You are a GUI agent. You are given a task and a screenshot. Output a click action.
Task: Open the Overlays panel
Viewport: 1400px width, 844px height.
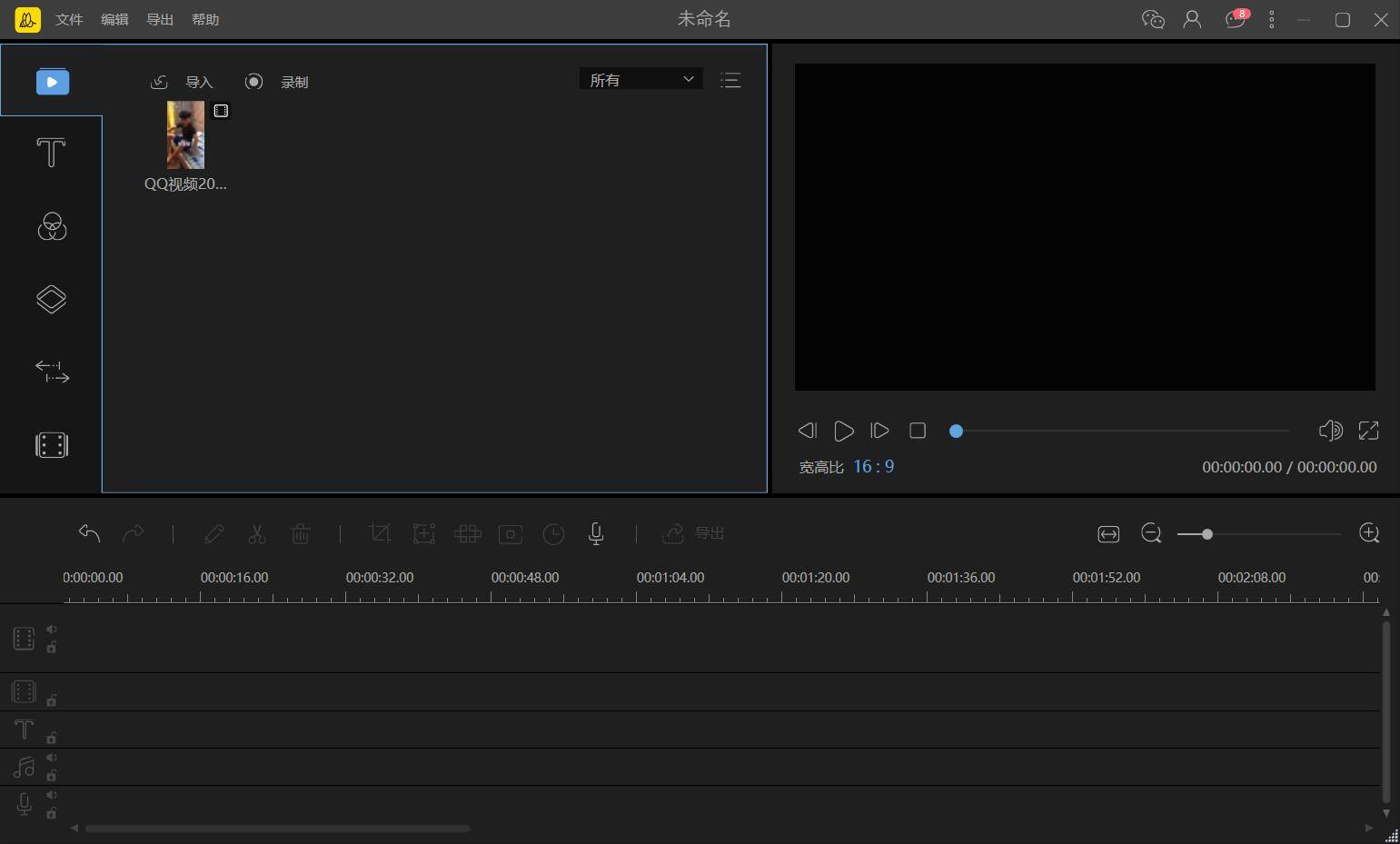[51, 299]
